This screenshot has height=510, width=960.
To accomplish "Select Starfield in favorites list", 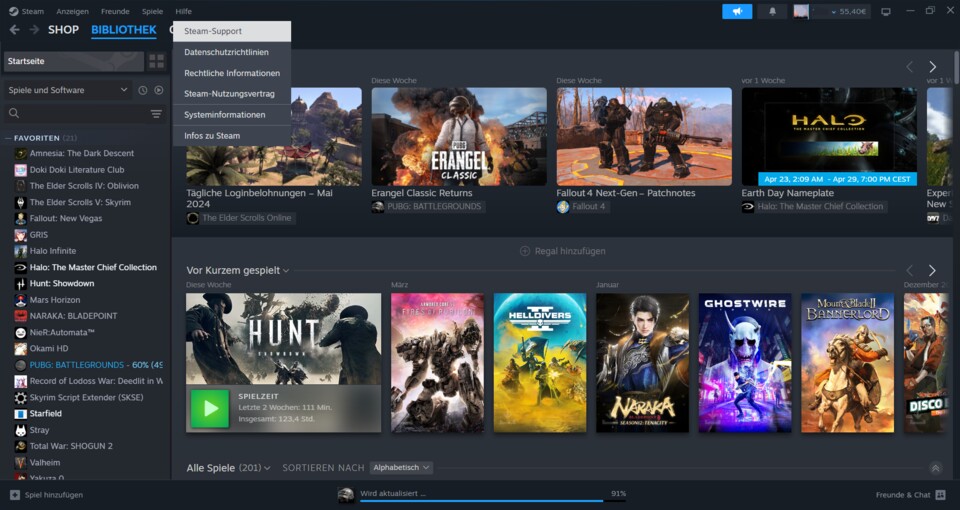I will (x=46, y=414).
